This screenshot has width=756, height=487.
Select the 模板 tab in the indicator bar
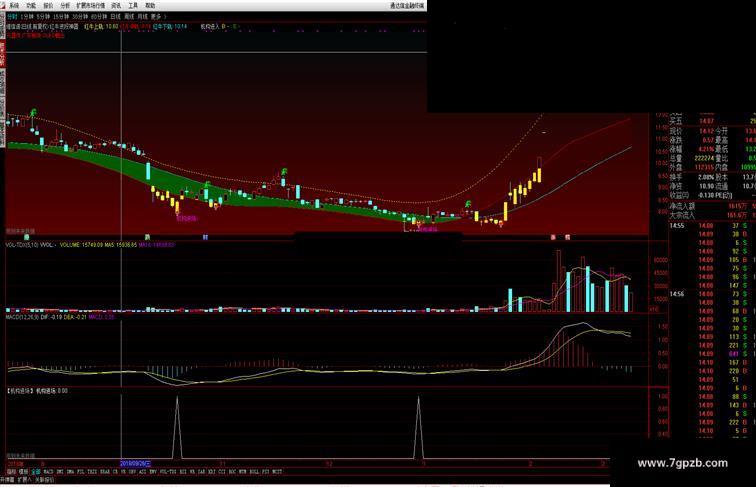pyautogui.click(x=23, y=472)
